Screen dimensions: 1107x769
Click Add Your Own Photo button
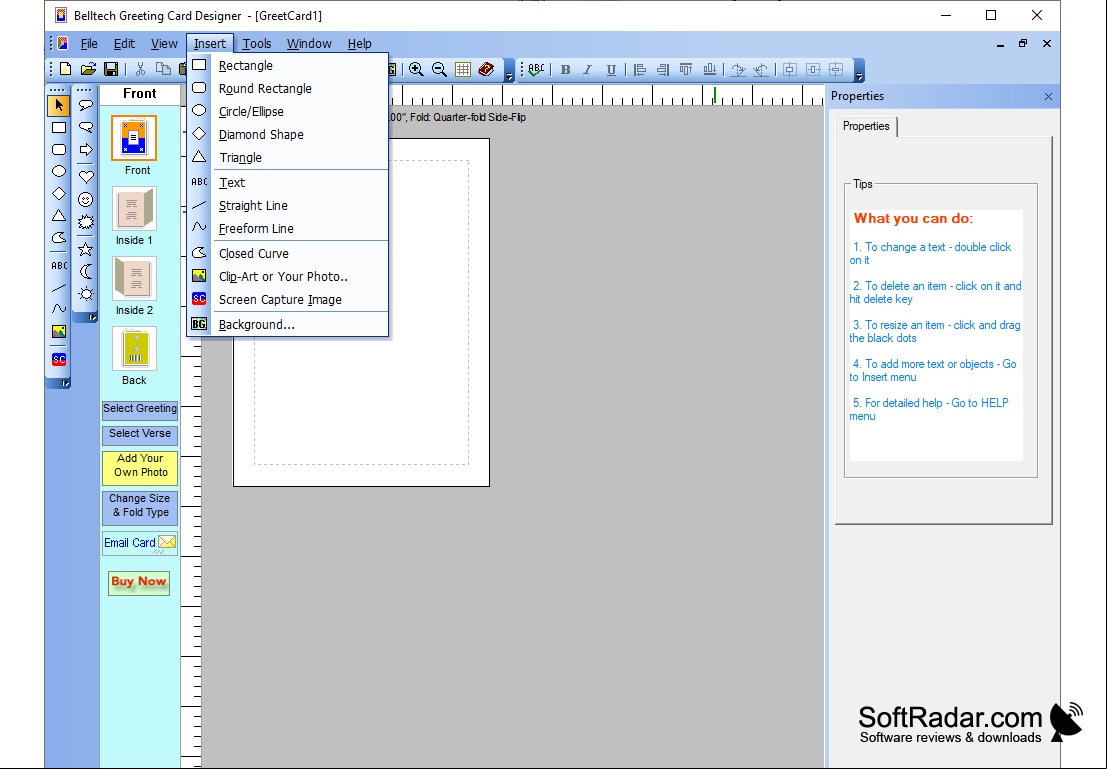coord(140,467)
